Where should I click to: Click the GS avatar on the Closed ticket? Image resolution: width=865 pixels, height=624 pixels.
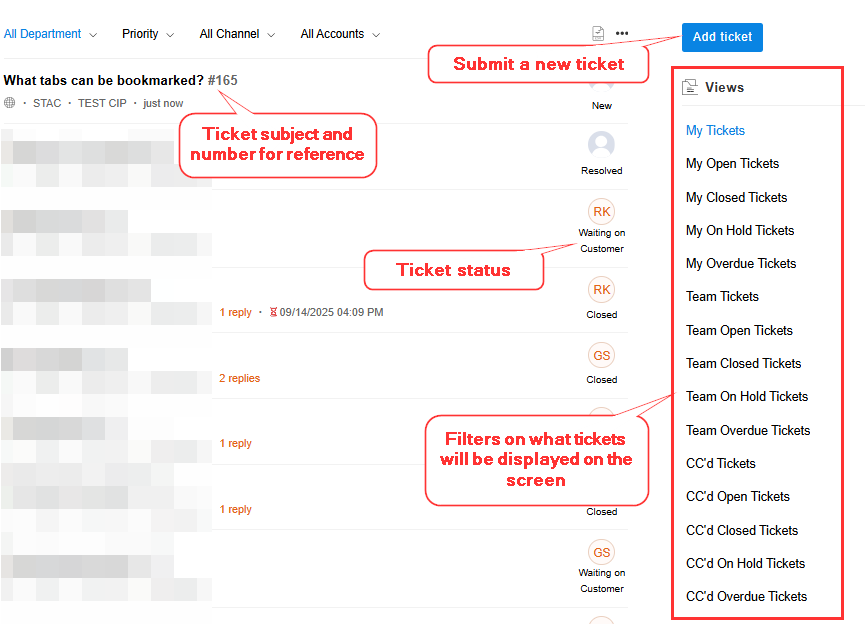[601, 356]
